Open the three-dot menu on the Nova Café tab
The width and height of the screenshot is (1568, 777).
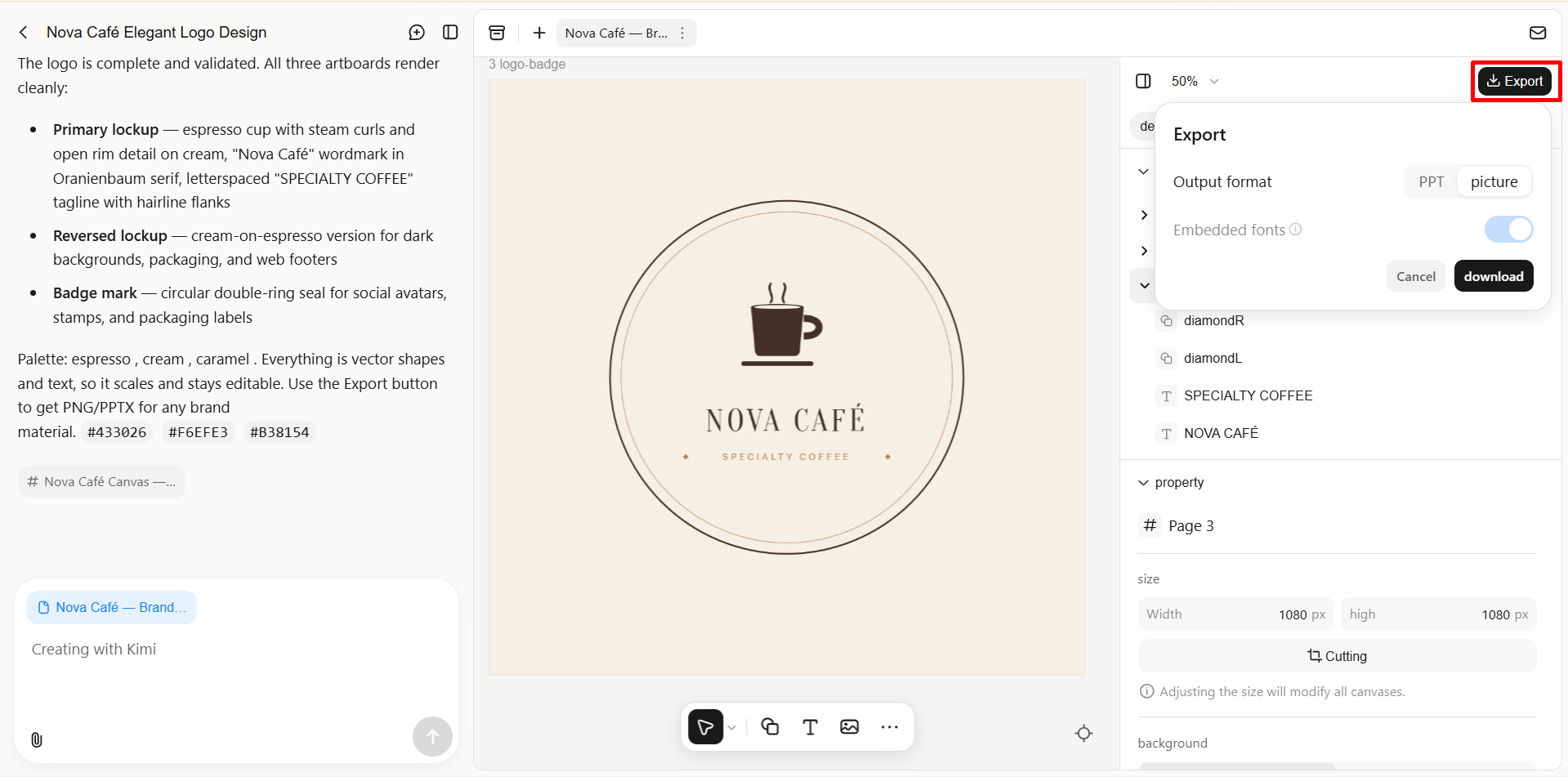682,33
